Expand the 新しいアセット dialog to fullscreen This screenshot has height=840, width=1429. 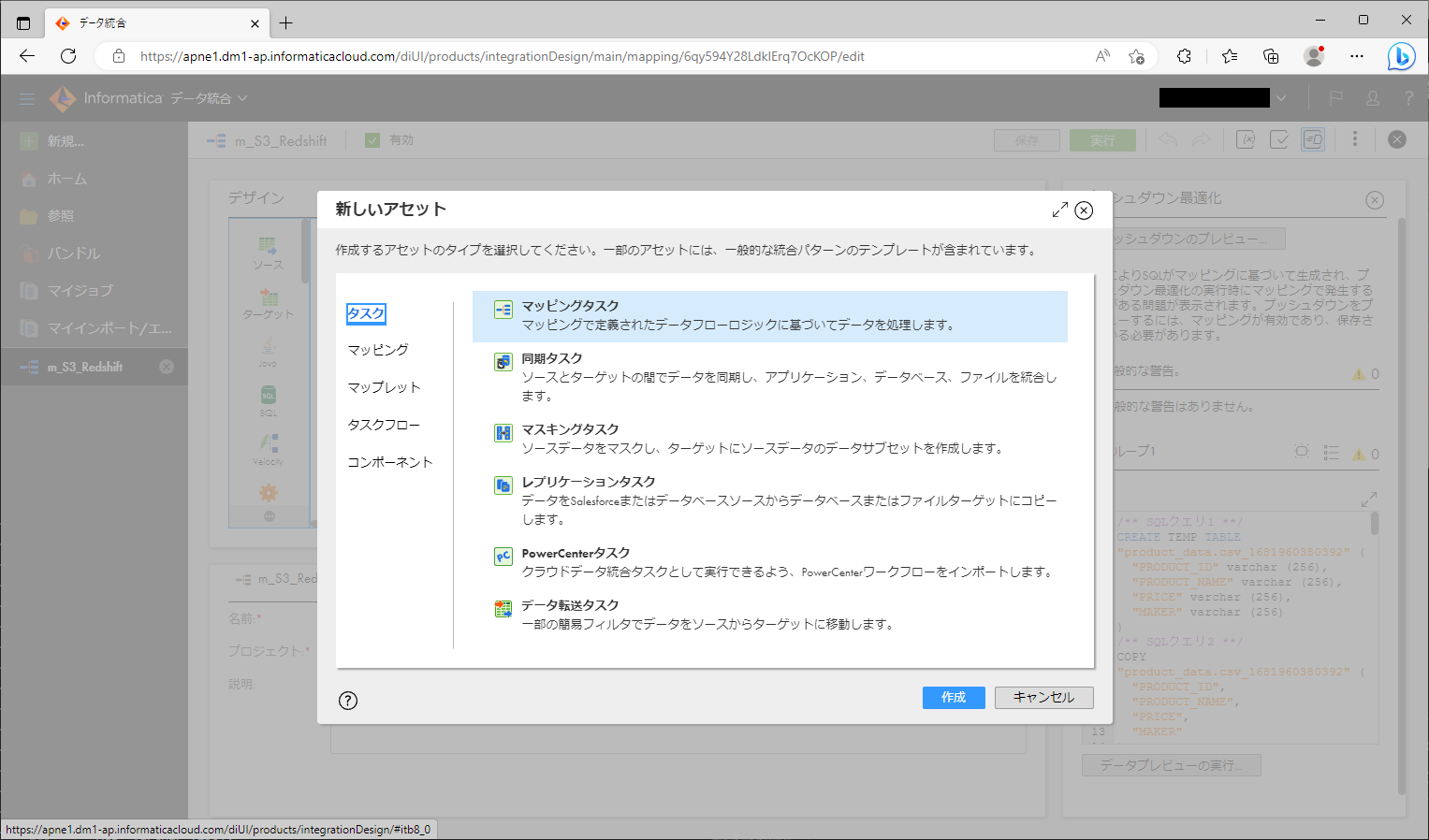coord(1059,210)
